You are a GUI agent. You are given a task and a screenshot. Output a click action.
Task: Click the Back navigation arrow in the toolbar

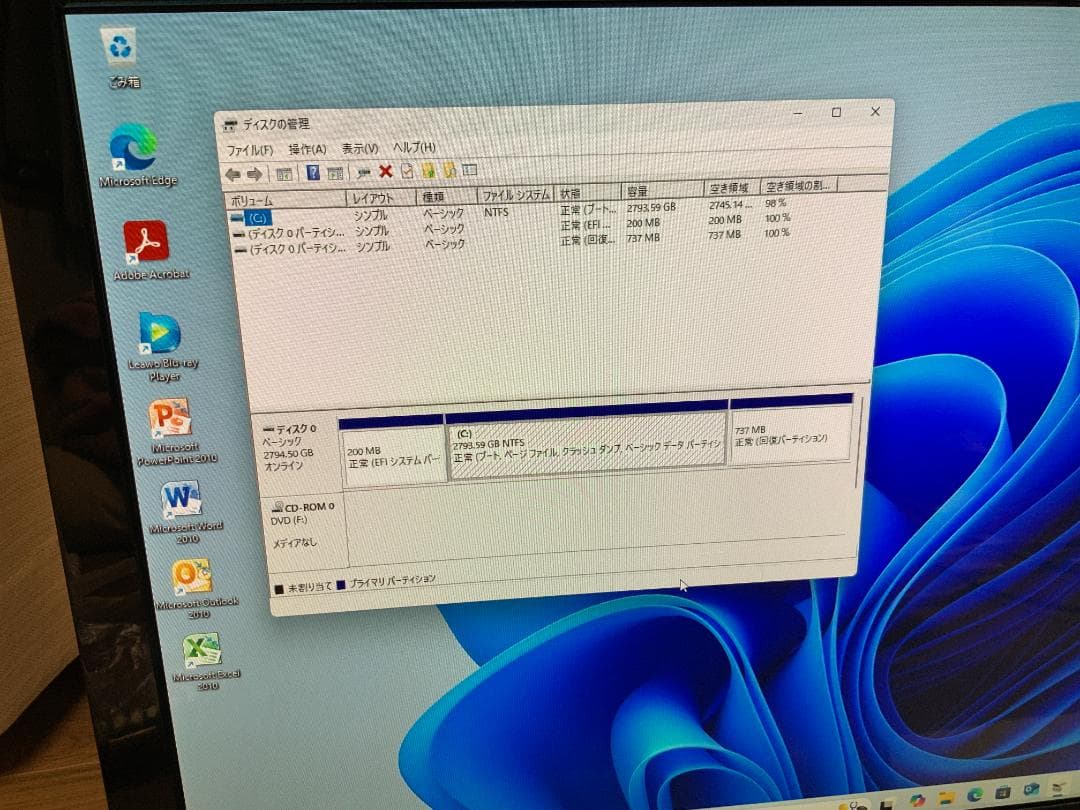click(233, 173)
